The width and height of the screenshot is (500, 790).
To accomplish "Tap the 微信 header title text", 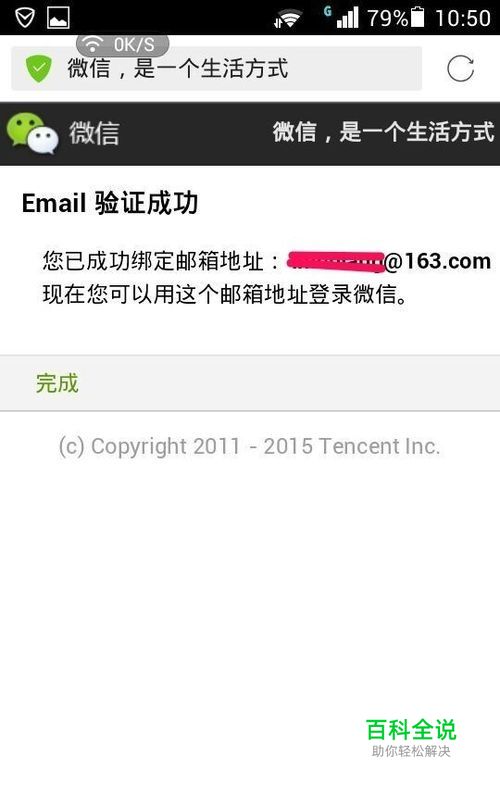I will [x=94, y=134].
